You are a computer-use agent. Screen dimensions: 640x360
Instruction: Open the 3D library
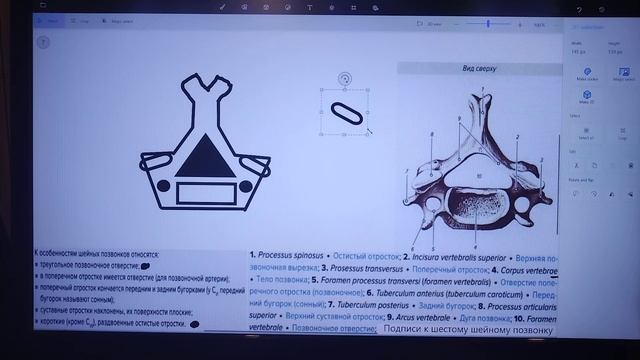coord(376,7)
